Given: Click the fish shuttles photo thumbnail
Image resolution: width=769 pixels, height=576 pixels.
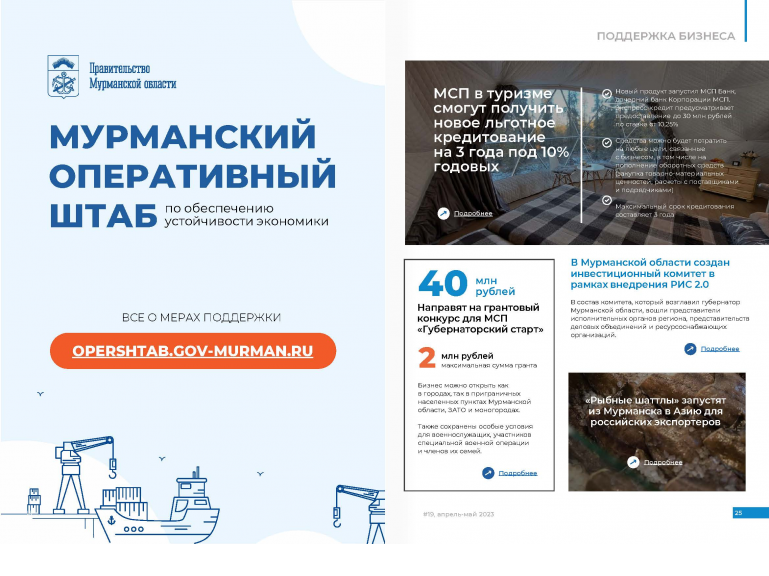Looking at the screenshot, I should pos(657,432).
